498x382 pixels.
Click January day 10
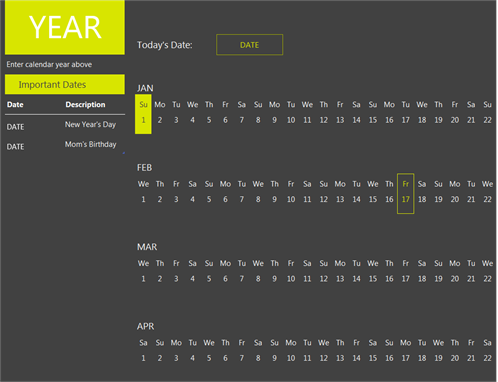(291, 120)
